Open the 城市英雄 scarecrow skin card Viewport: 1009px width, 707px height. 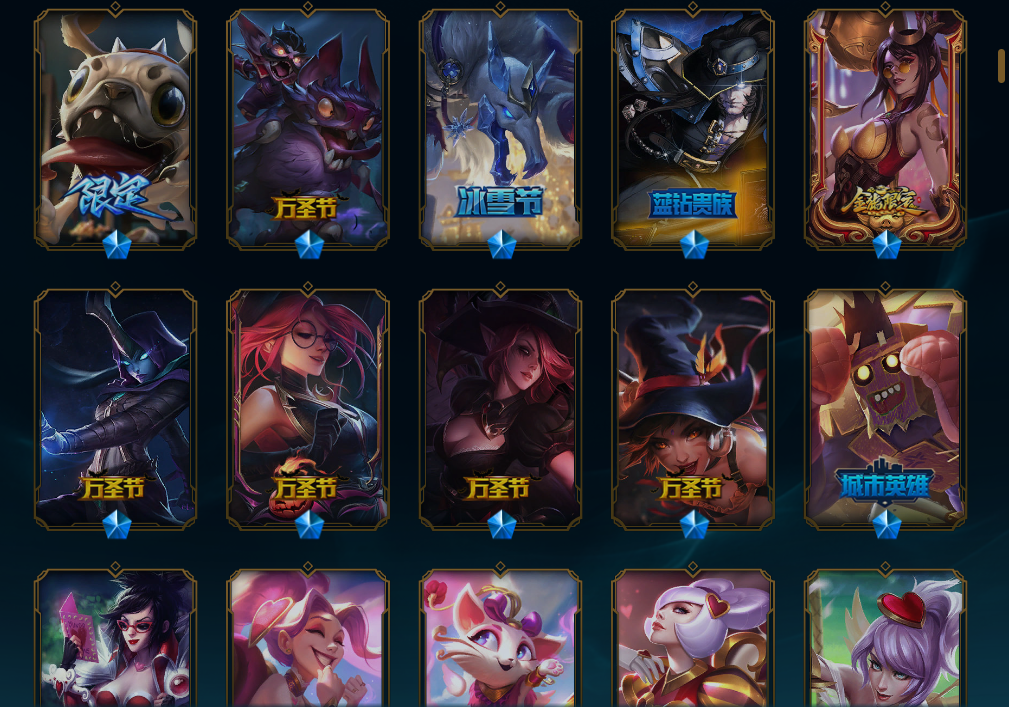pyautogui.click(x=885, y=409)
